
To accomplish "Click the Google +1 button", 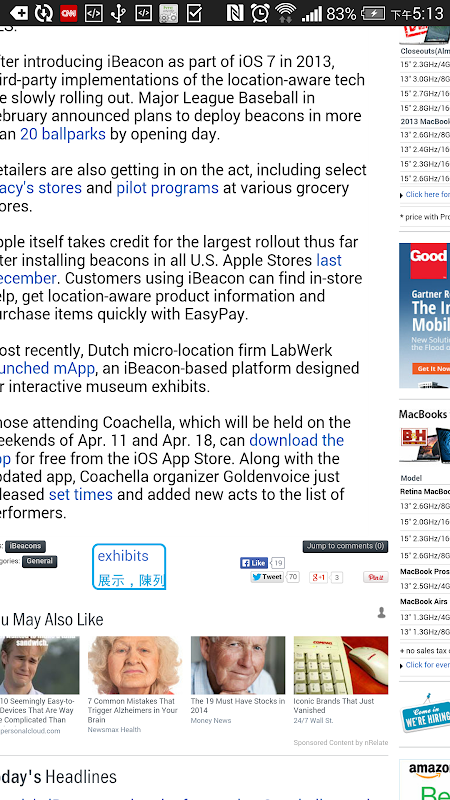I will (x=319, y=578).
